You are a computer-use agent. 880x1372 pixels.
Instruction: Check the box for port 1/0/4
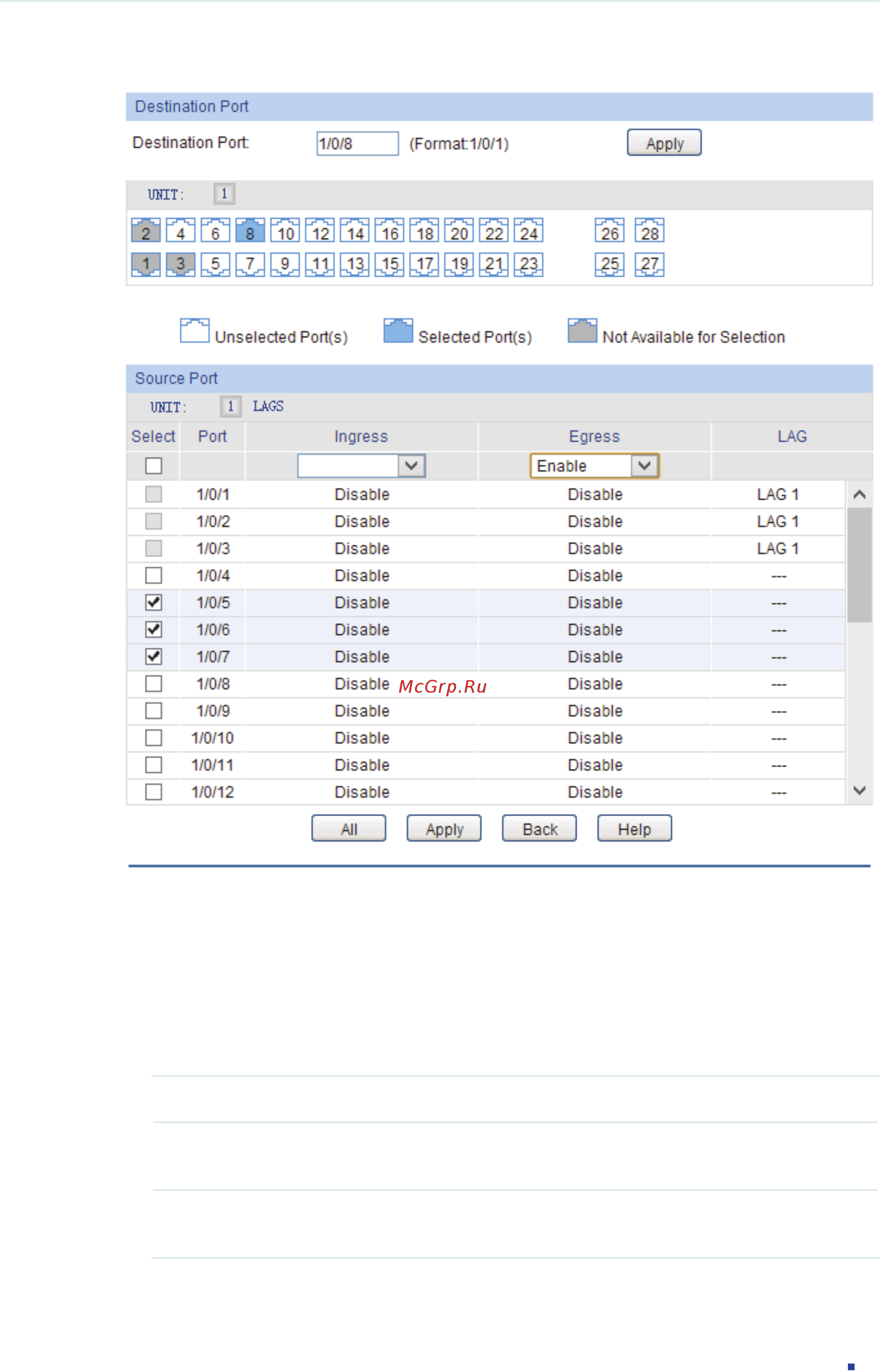[x=154, y=576]
